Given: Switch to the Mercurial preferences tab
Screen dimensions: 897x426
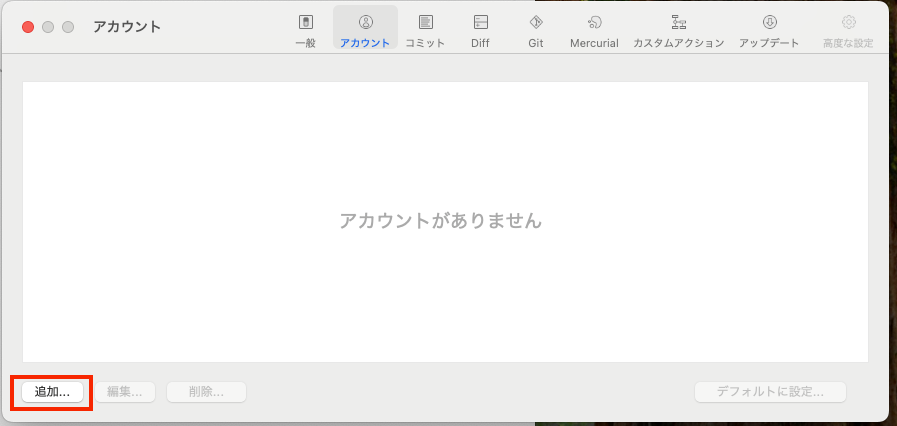Looking at the screenshot, I should (594, 30).
